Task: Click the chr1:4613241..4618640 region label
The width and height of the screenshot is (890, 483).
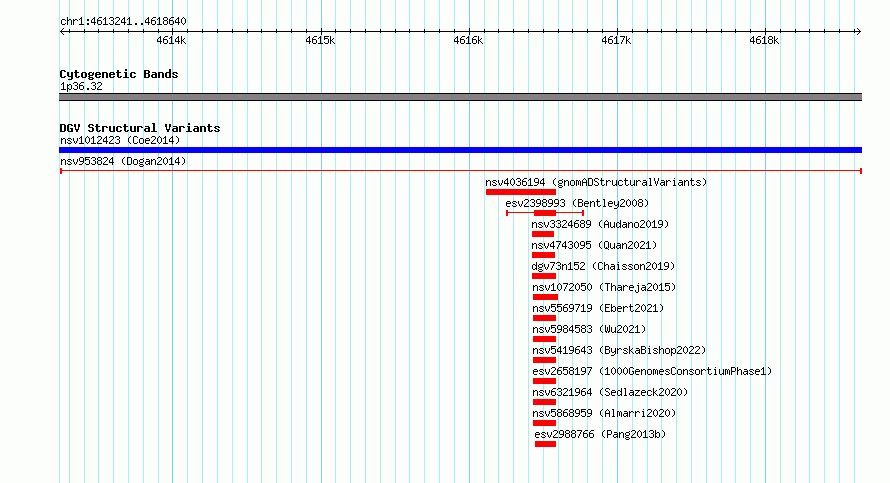Action: click(123, 22)
